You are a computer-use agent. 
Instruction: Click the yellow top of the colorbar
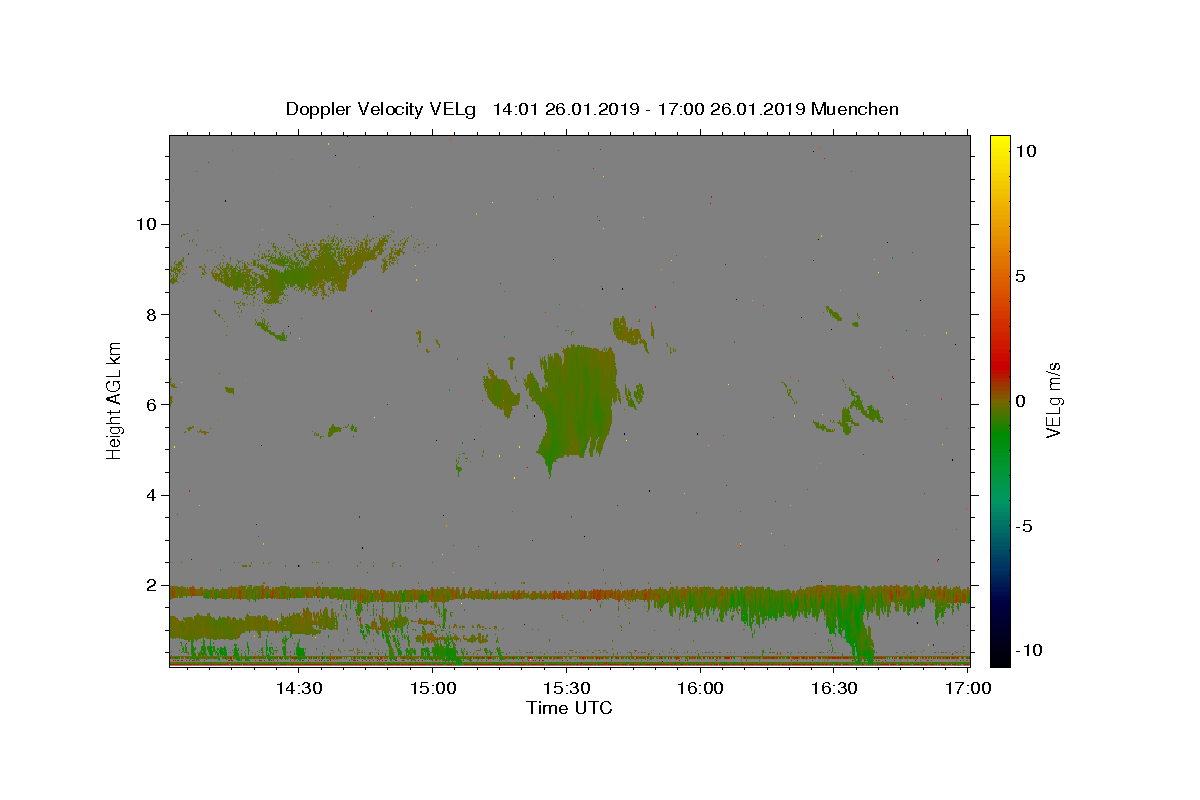pyautogui.click(x=1000, y=142)
